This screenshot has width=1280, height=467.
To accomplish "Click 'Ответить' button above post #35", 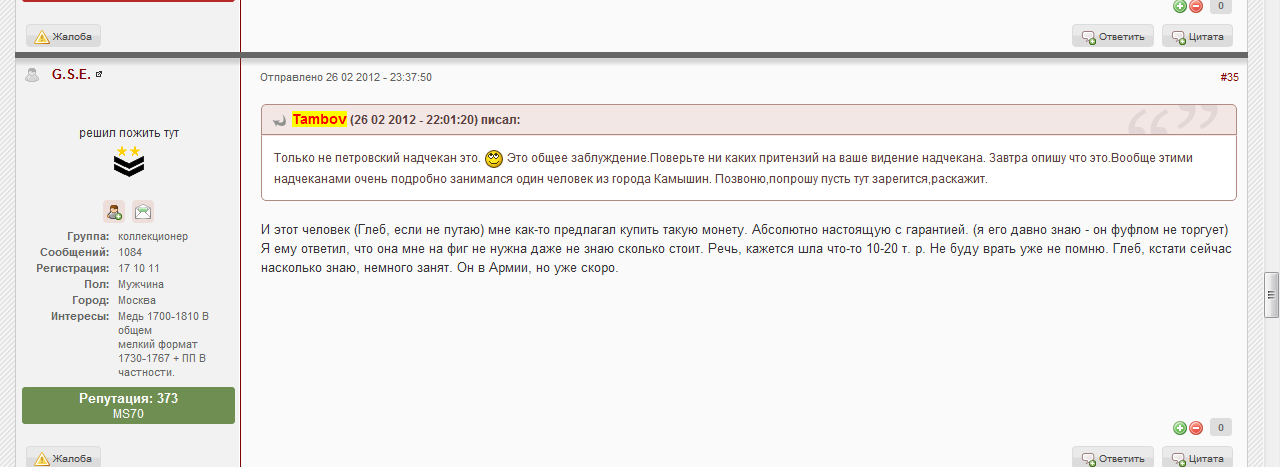I will [1113, 36].
